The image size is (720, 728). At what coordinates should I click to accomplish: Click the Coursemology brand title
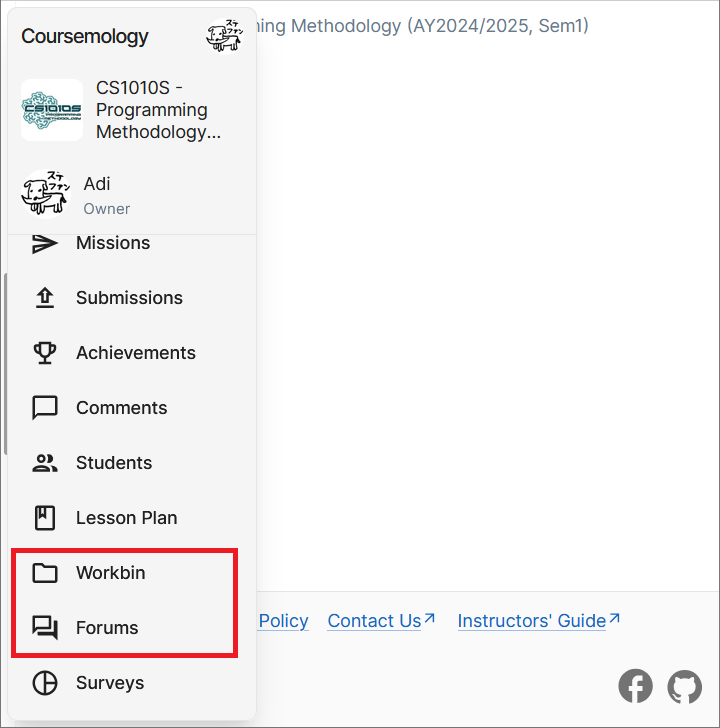click(85, 37)
